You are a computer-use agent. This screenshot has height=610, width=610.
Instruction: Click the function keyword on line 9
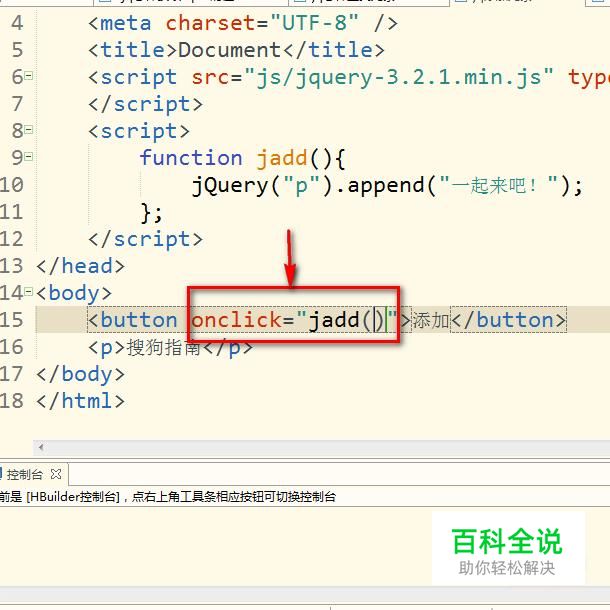click(x=191, y=158)
